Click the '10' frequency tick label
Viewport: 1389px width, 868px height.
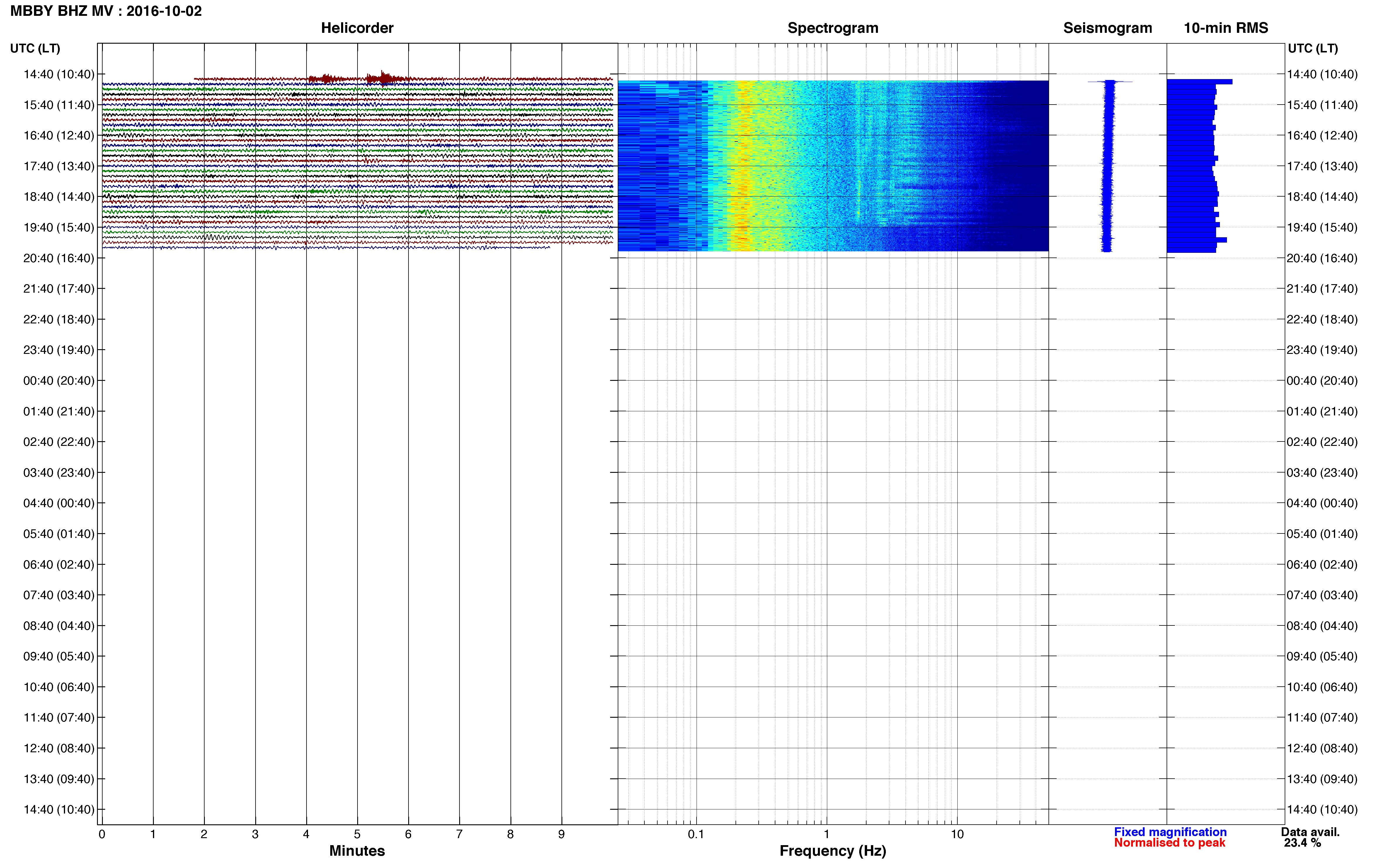coord(957,834)
